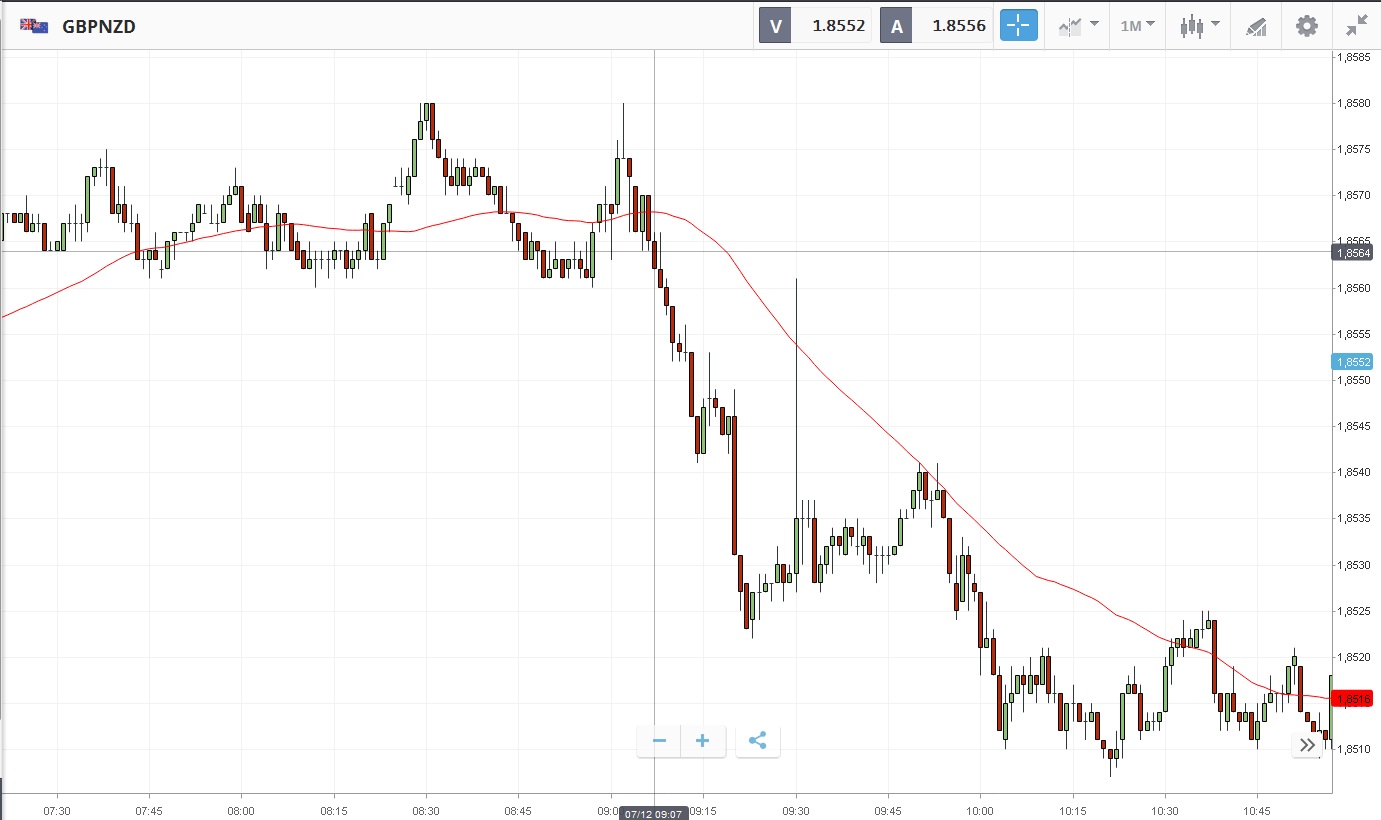Click the GBPNZD instrument title

click(x=99, y=27)
